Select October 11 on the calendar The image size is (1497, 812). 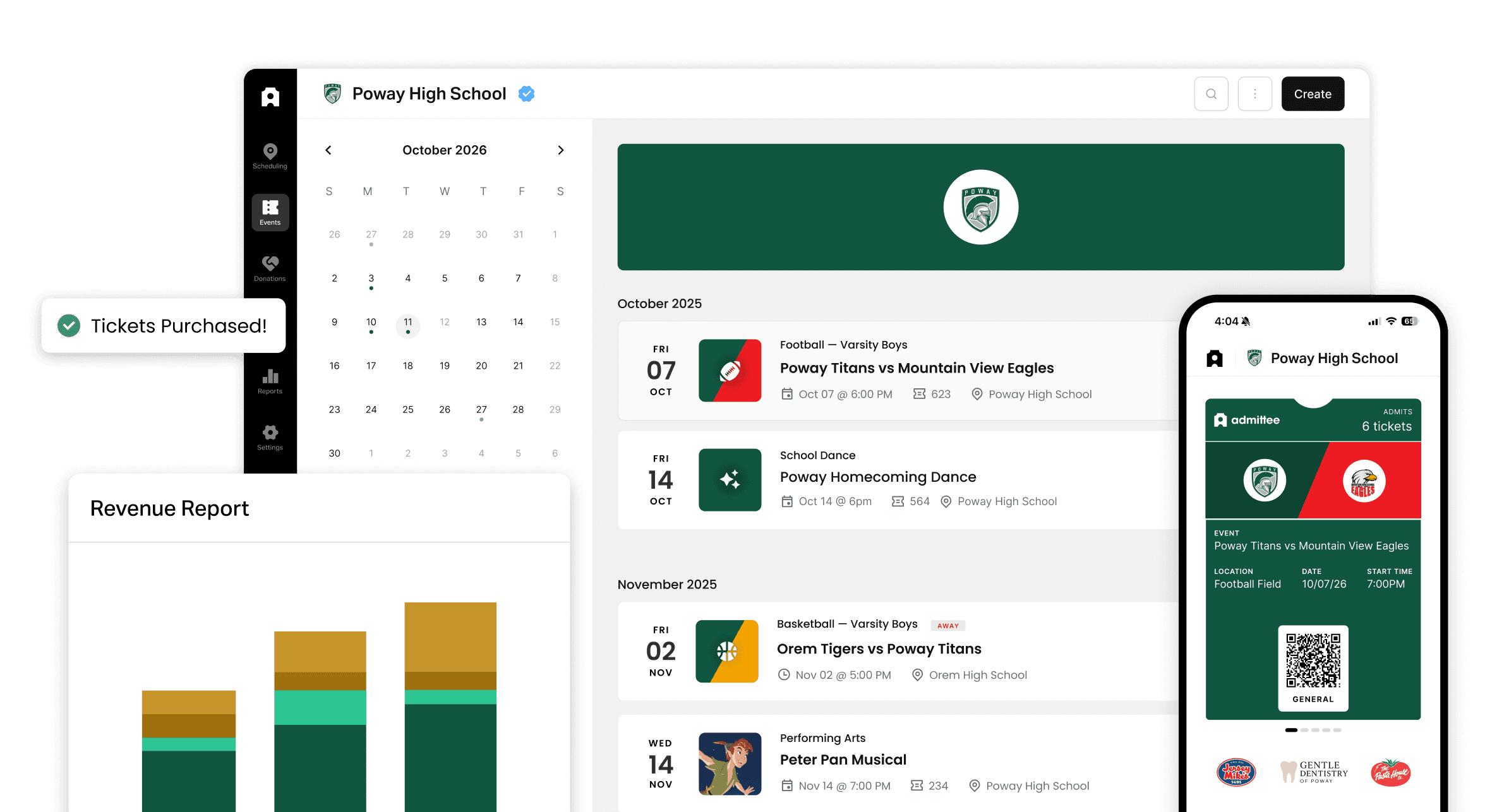(408, 323)
